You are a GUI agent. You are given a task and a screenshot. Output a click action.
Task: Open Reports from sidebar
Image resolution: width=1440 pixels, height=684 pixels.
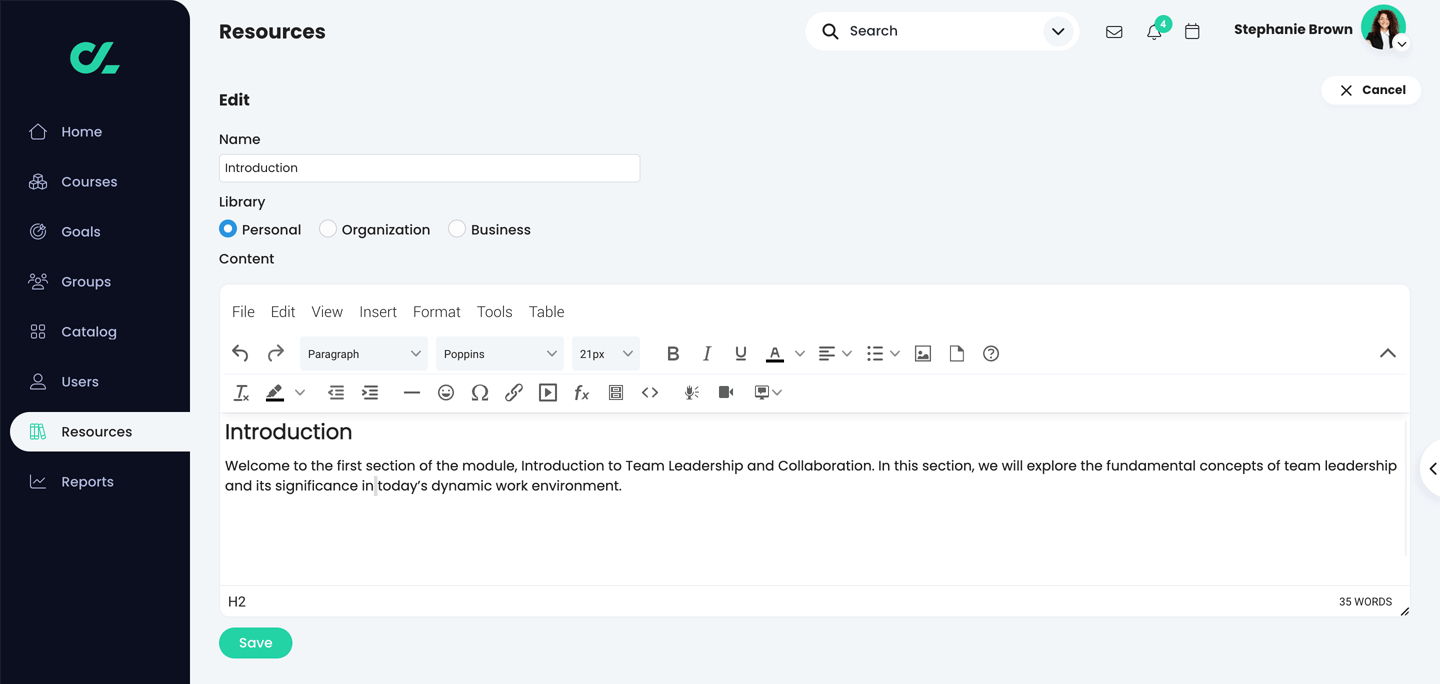[87, 482]
